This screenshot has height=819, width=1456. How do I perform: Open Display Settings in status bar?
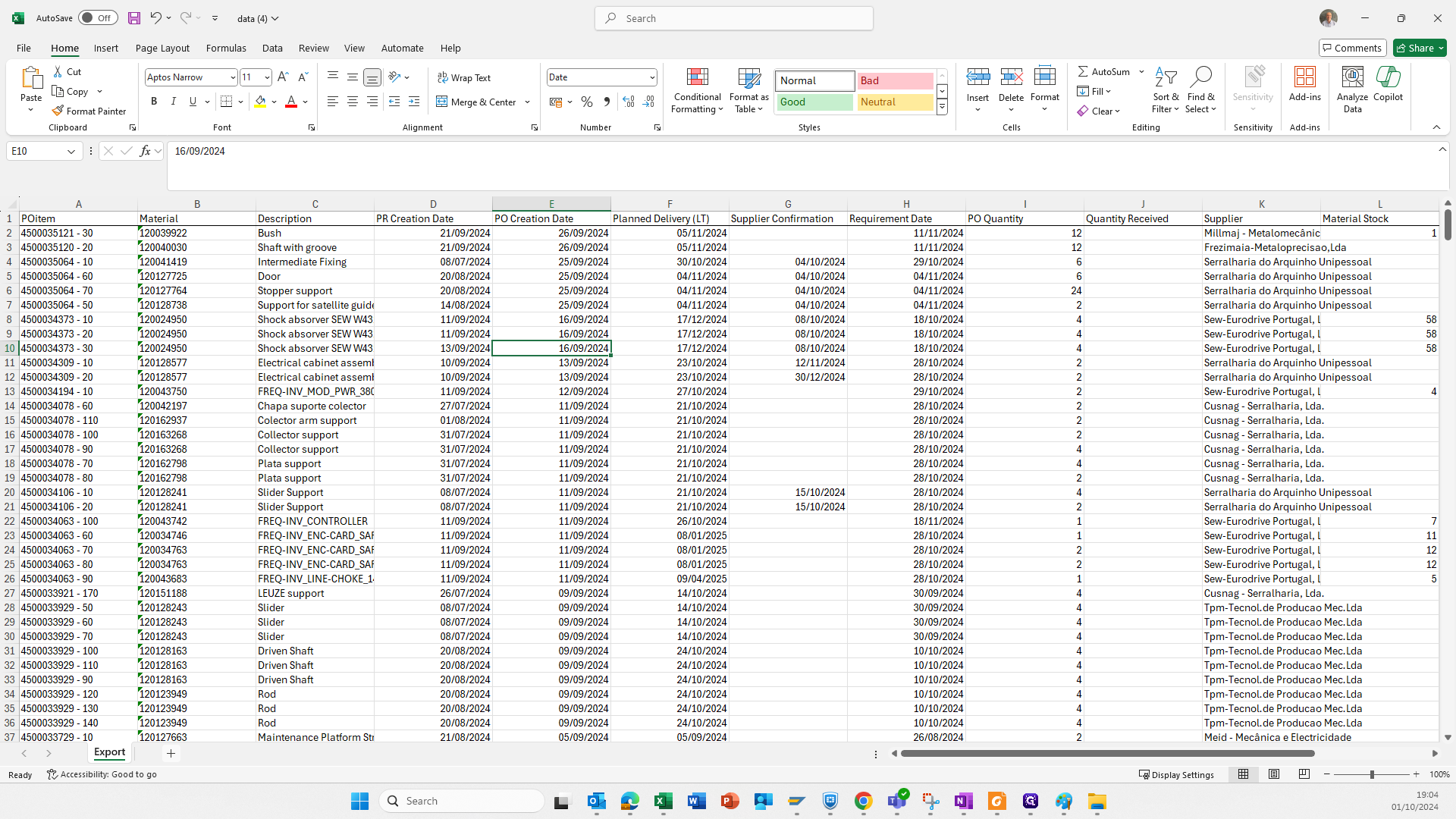[x=1177, y=774]
